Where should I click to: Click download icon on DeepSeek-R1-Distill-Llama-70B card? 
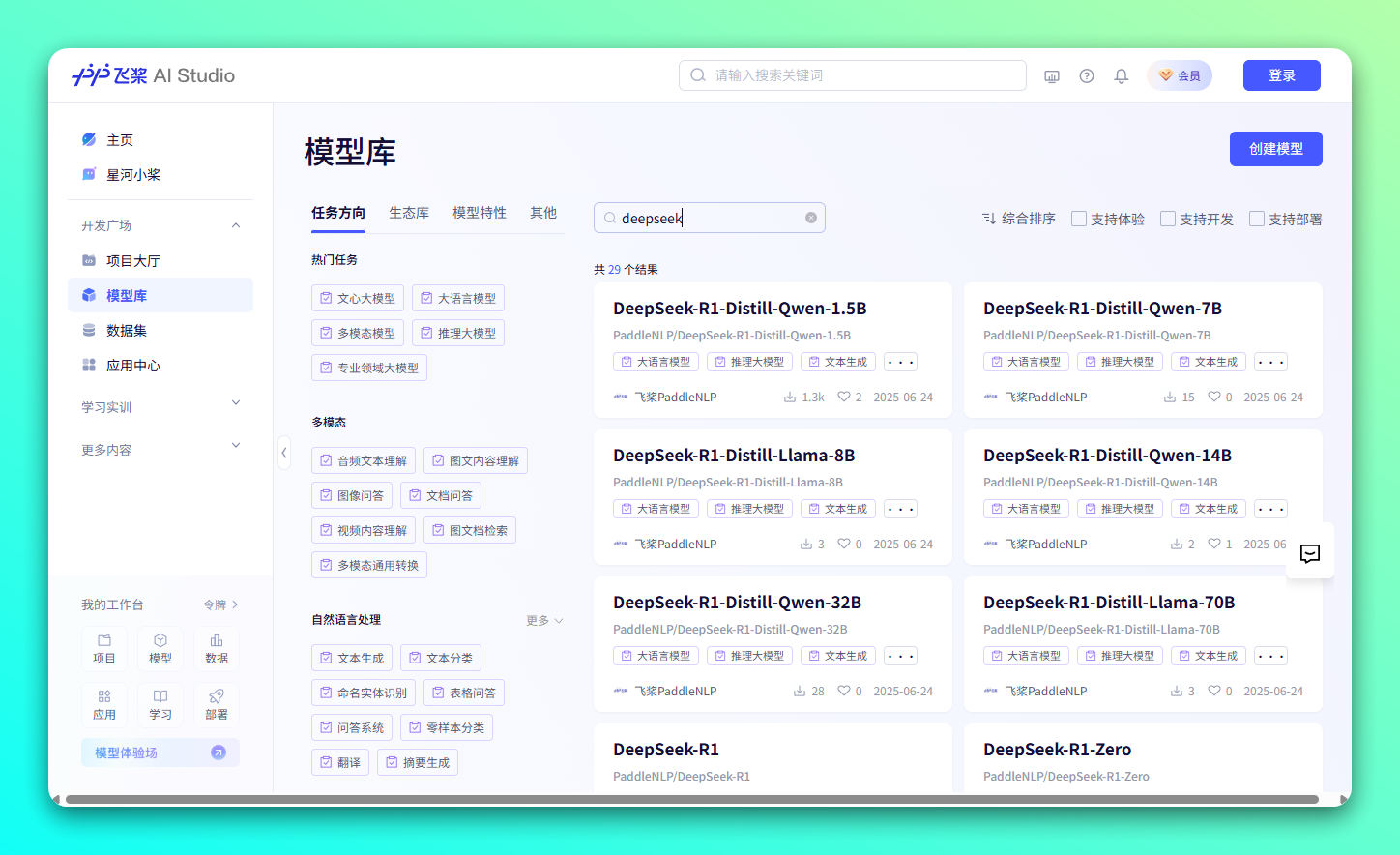(x=1177, y=692)
